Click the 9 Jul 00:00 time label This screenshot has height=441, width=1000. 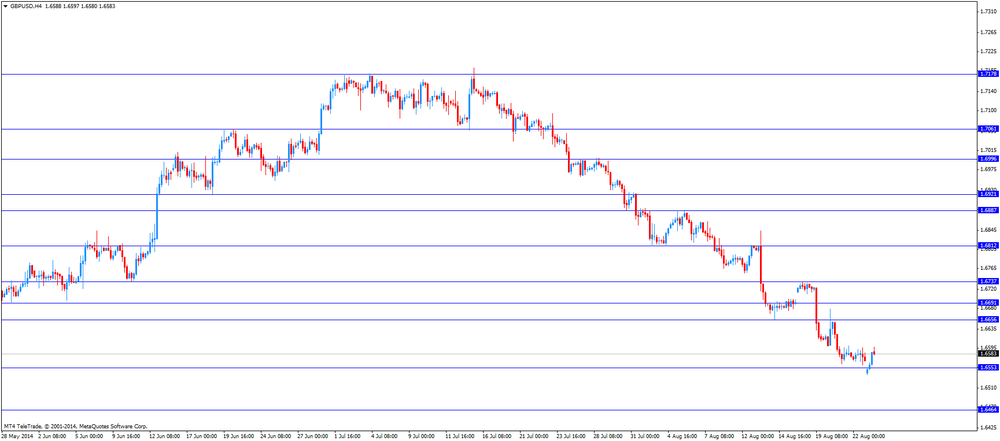tap(422, 436)
